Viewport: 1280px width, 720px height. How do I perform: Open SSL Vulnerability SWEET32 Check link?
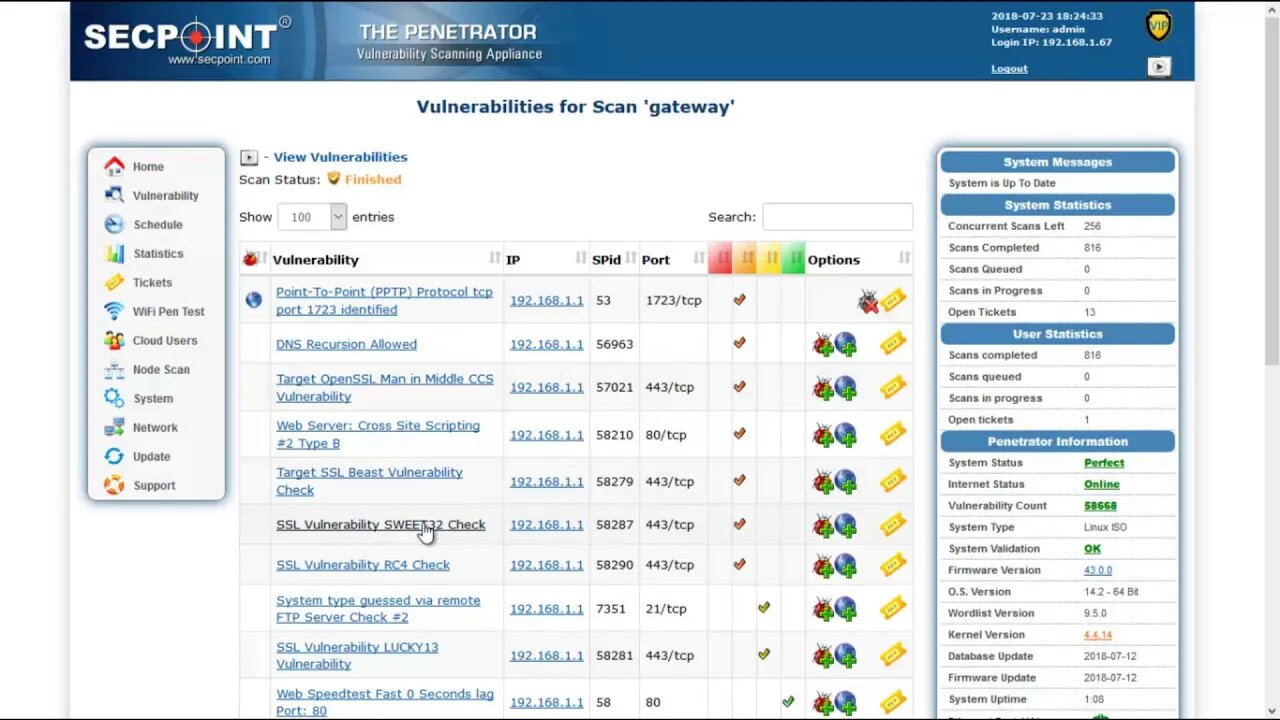click(381, 524)
